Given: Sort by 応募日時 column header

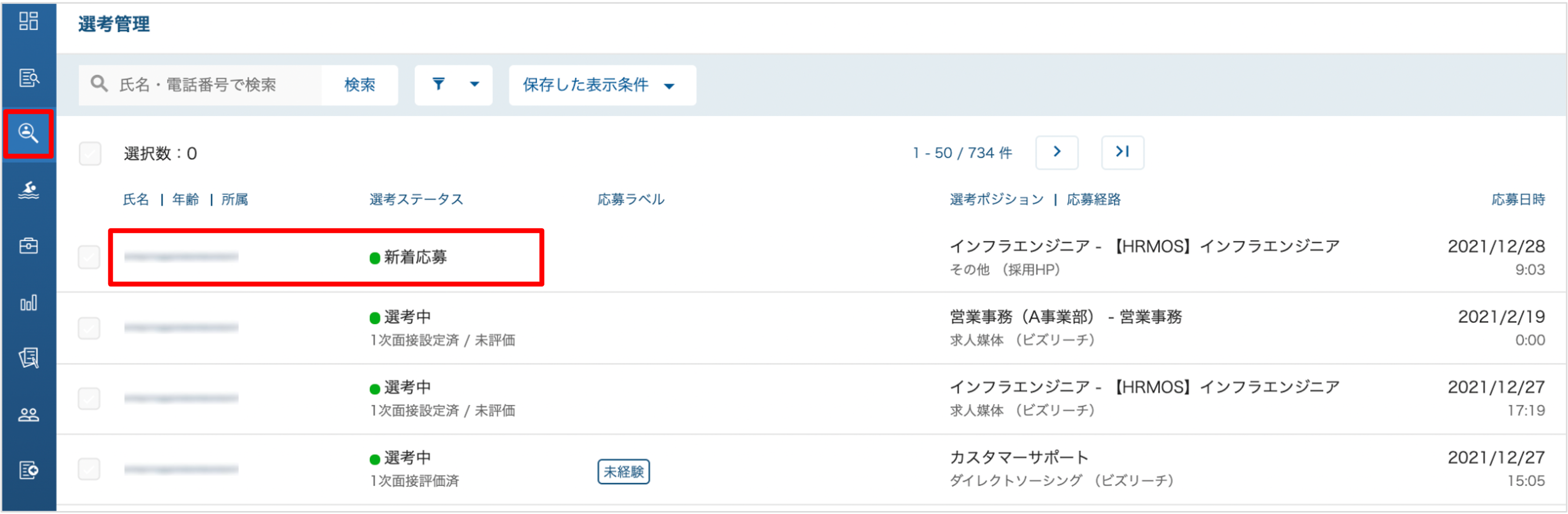Looking at the screenshot, I should 1518,200.
